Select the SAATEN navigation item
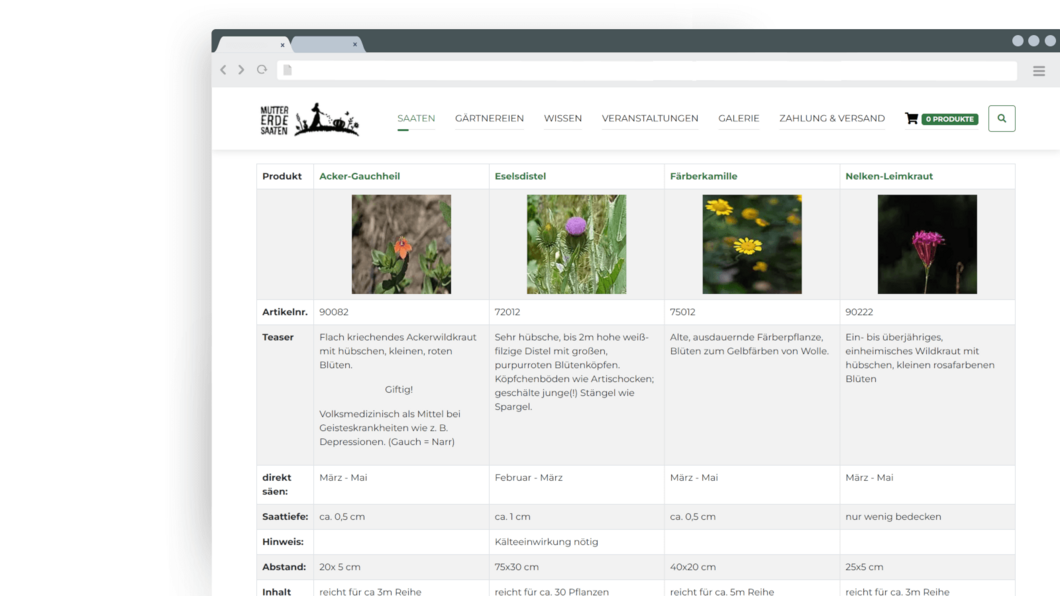The height and width of the screenshot is (596, 1060). (416, 118)
